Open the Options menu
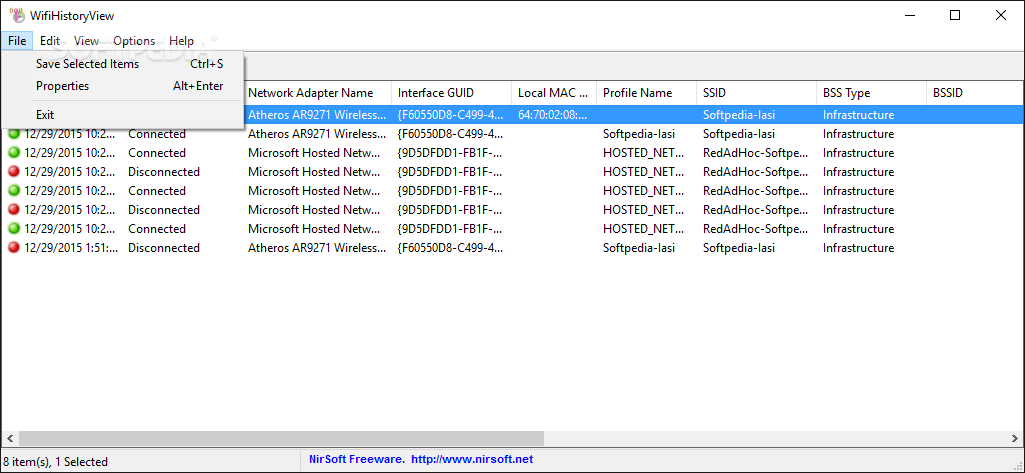This screenshot has height=473, width=1025. [134, 41]
